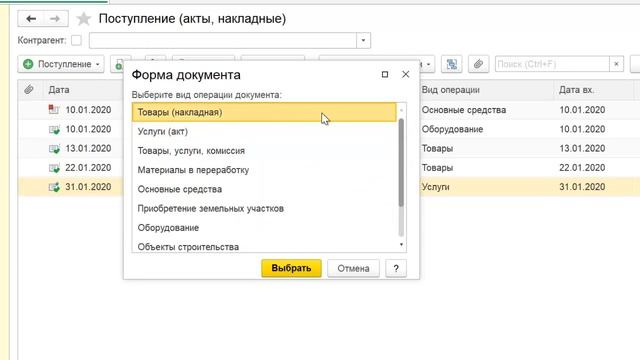Image resolution: width=640 pixels, height=360 pixels.
Task: Click 22.01.2020 in Дата вх. column
Action: 582,168
